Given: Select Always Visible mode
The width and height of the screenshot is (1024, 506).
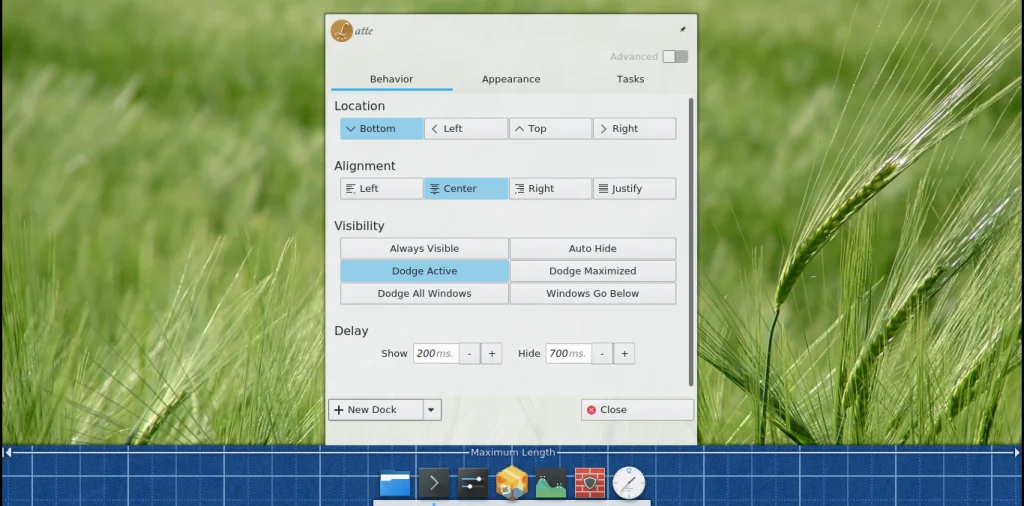Looking at the screenshot, I should 424,249.
